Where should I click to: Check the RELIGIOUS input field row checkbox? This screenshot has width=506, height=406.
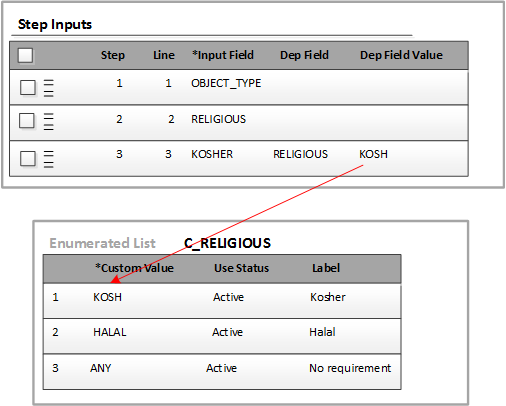[x=27, y=120]
